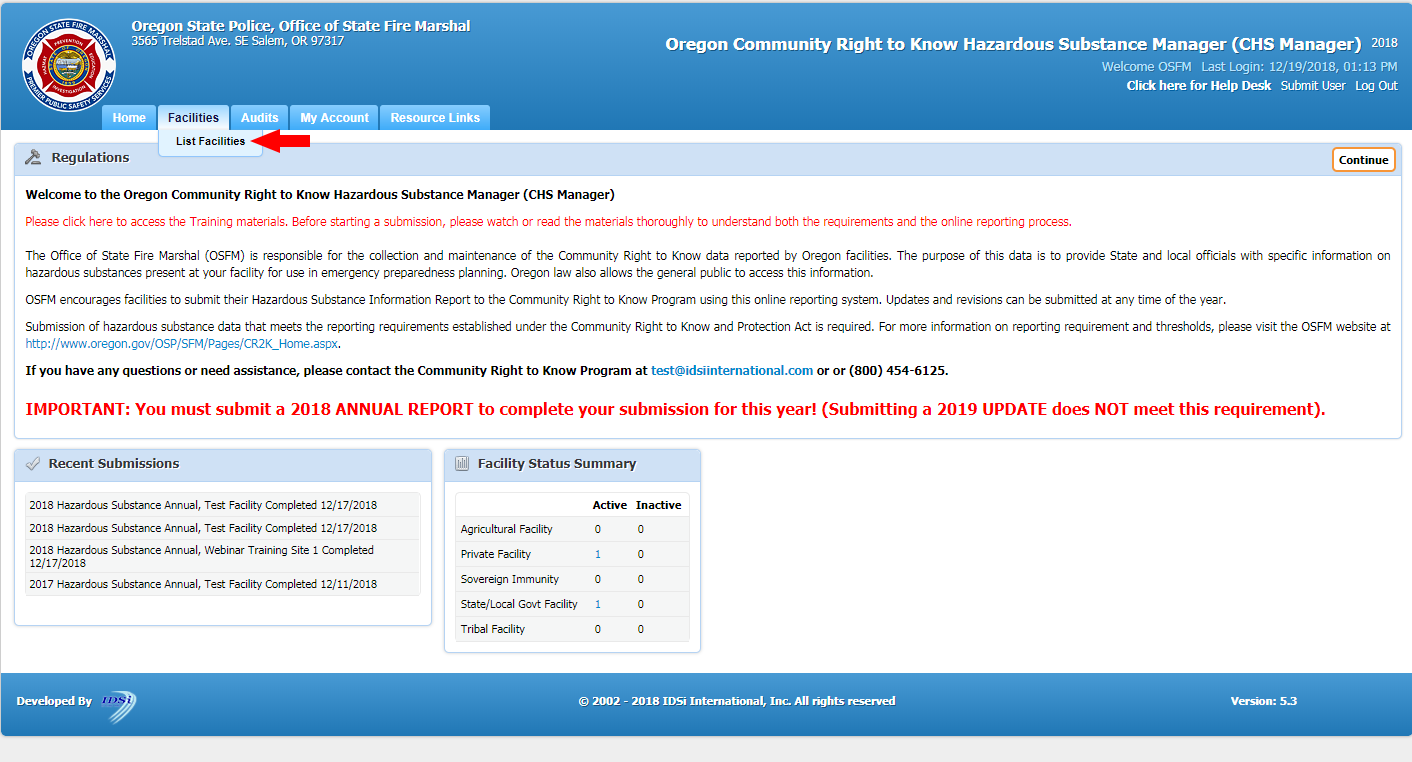Screen dimensions: 1412x762
Task: Select the Webinar Training Site 1 submission
Action: click(222, 556)
